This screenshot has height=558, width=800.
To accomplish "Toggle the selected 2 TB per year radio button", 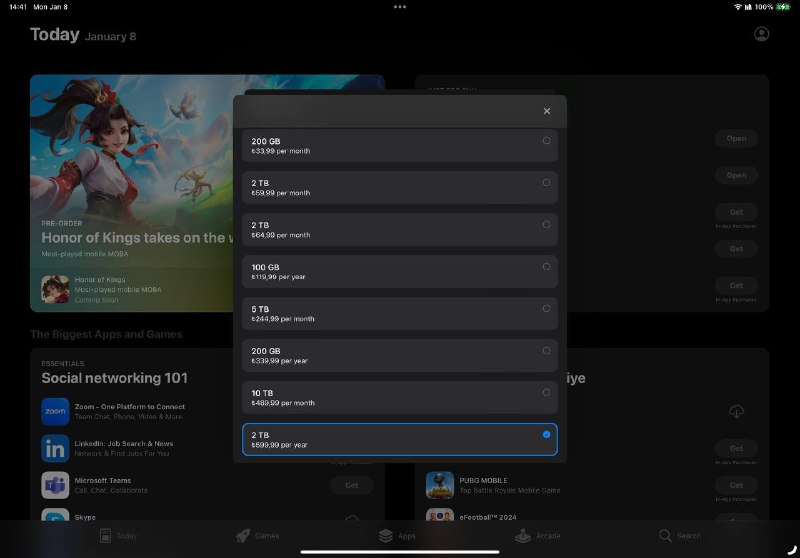I will (546, 435).
